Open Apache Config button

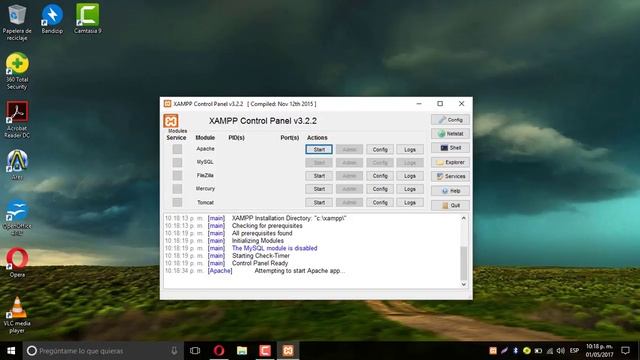tap(380, 149)
